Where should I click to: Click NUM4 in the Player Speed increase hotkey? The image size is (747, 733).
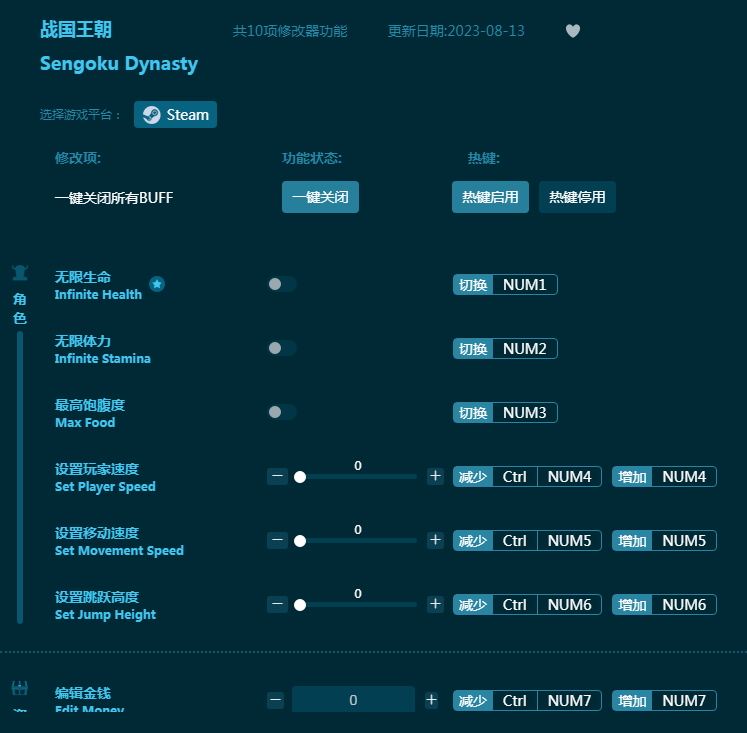(684, 477)
